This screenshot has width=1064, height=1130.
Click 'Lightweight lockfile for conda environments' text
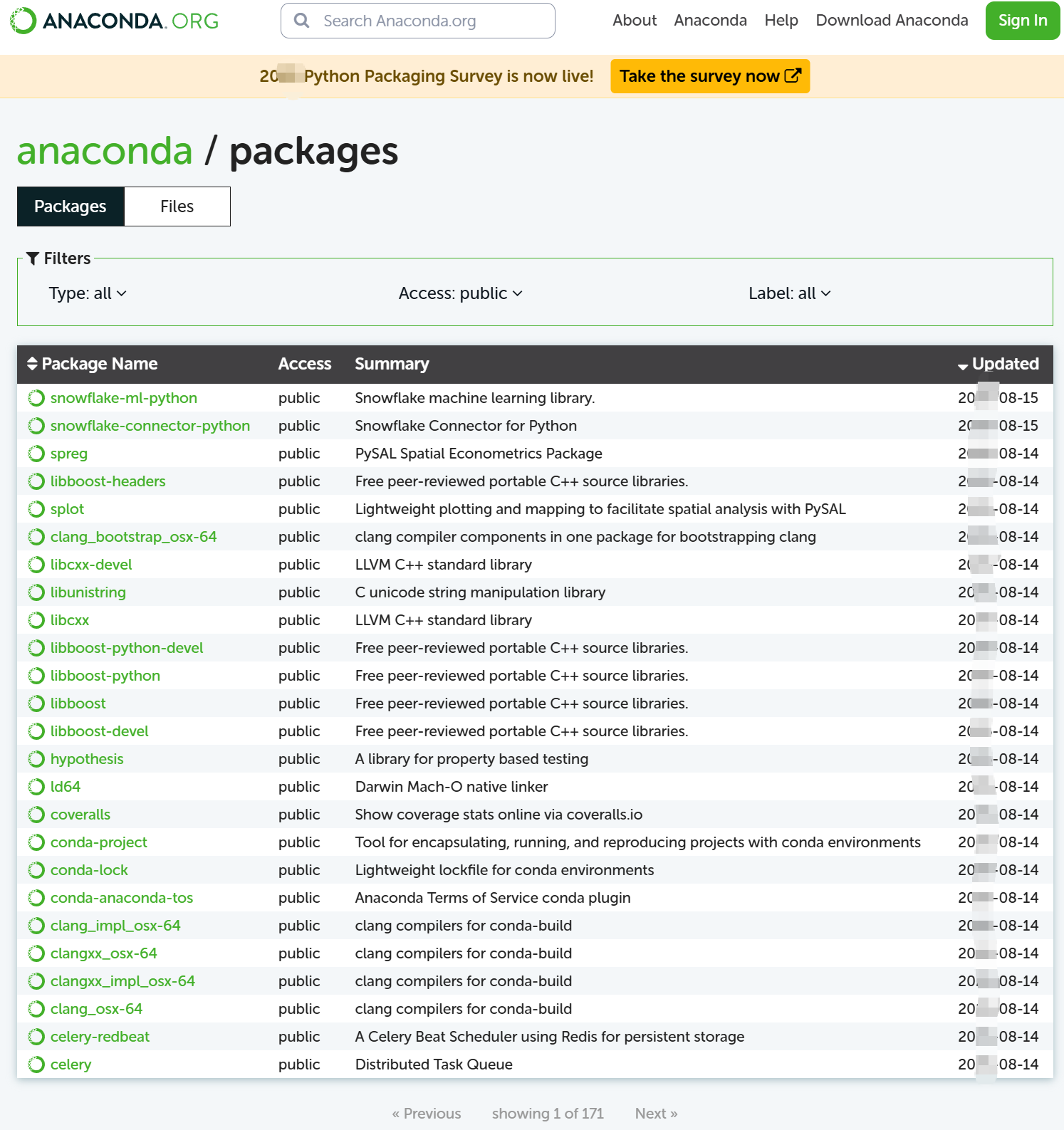click(x=504, y=870)
